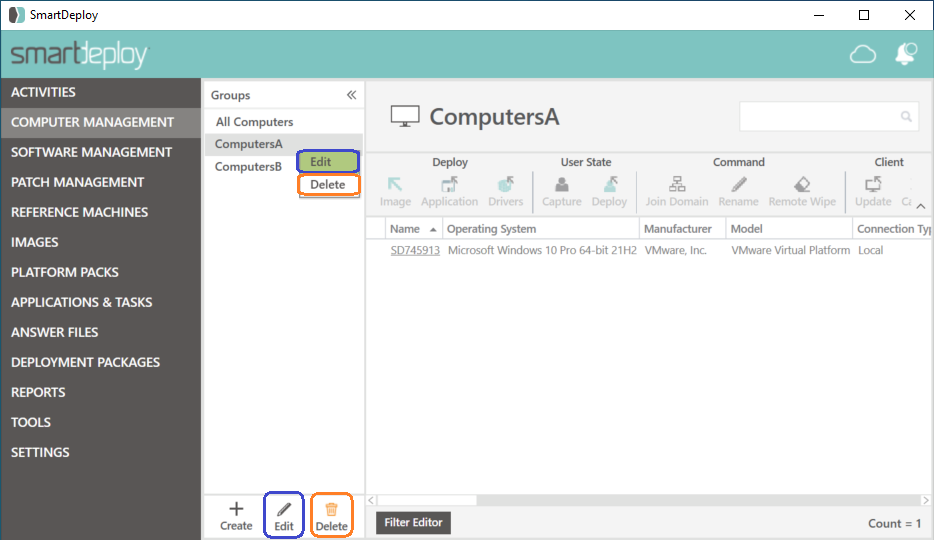Collapse the ribbon toolbar with up chevron

coord(921,206)
